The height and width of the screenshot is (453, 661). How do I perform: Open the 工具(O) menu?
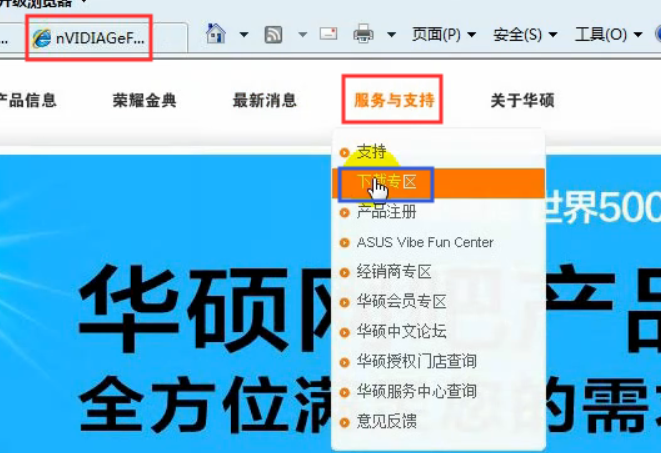pos(608,35)
